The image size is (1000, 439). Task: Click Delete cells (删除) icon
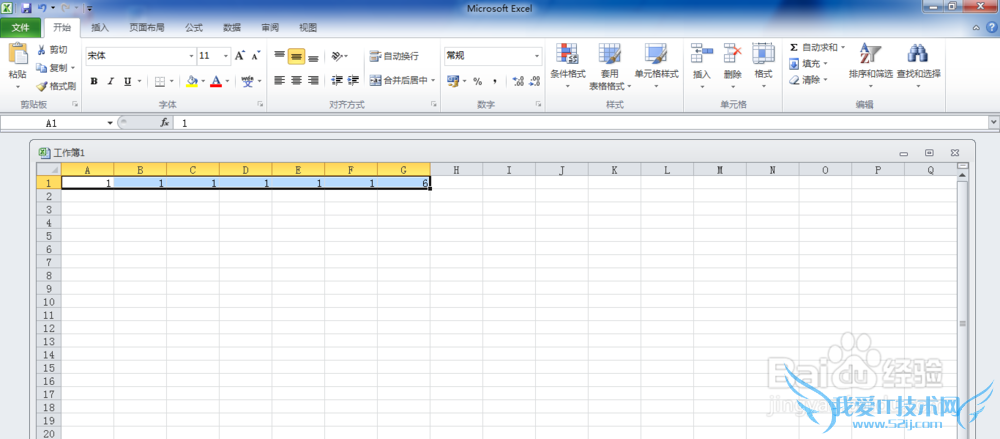pos(733,54)
